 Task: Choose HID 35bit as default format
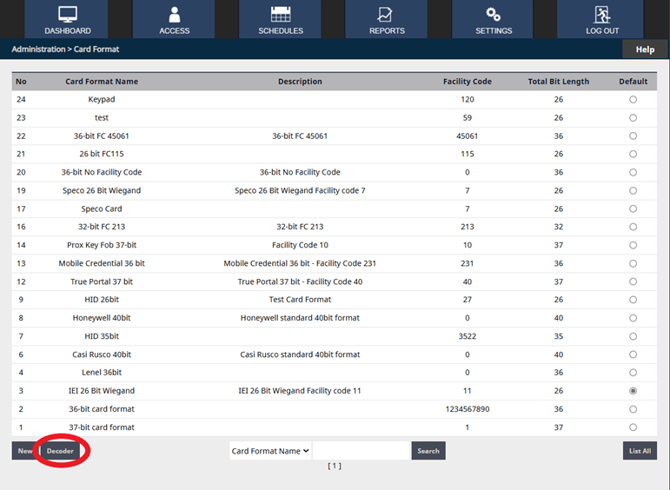click(633, 336)
